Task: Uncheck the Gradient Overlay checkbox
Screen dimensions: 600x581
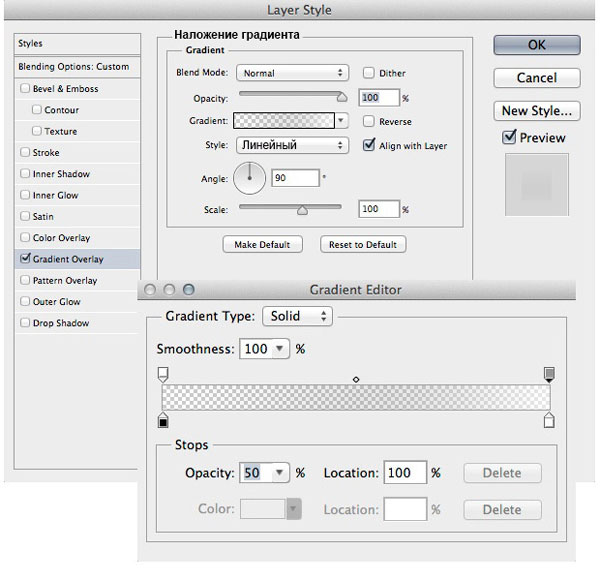Action: point(25,258)
